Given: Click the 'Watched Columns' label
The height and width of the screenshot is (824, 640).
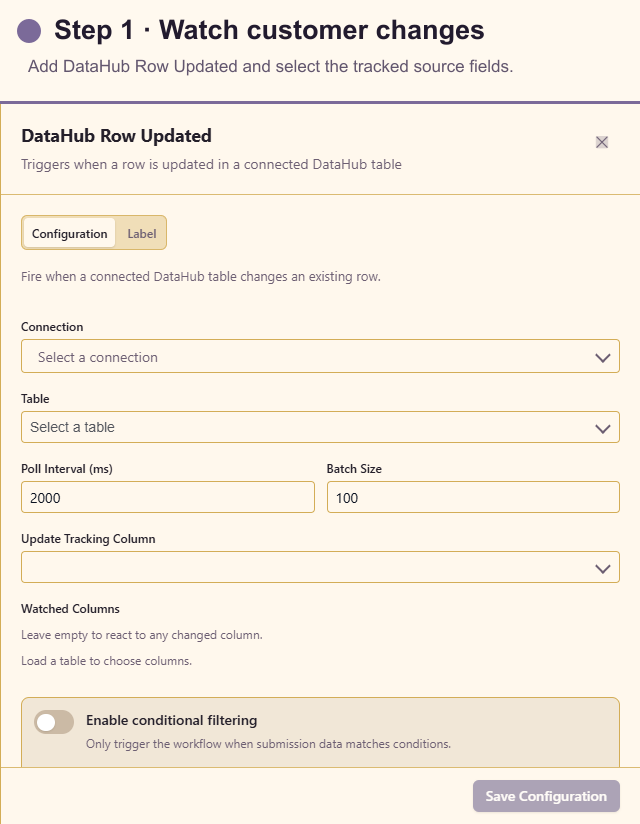Looking at the screenshot, I should tap(70, 609).
